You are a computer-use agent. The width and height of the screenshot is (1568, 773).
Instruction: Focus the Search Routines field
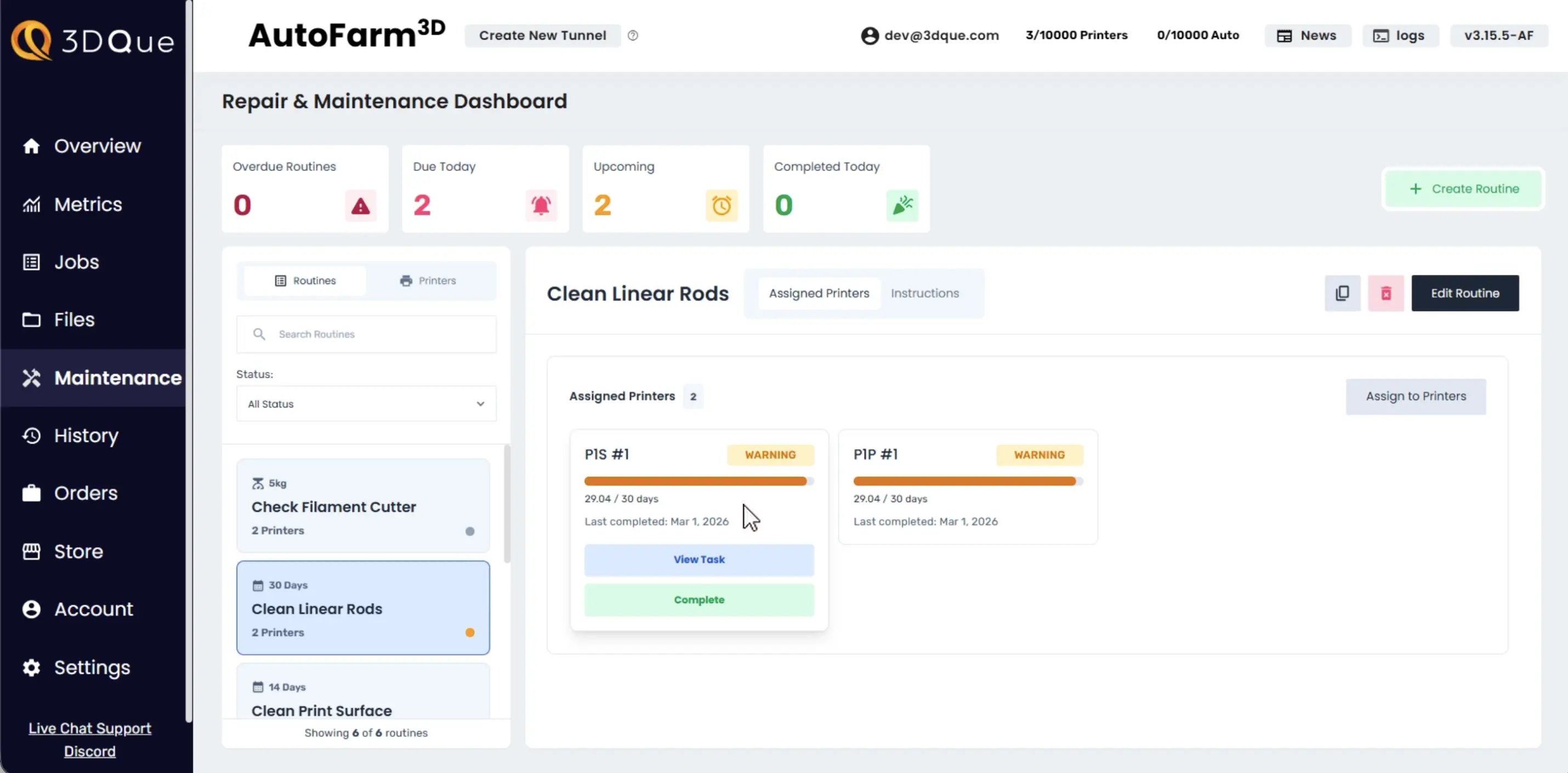[366, 334]
